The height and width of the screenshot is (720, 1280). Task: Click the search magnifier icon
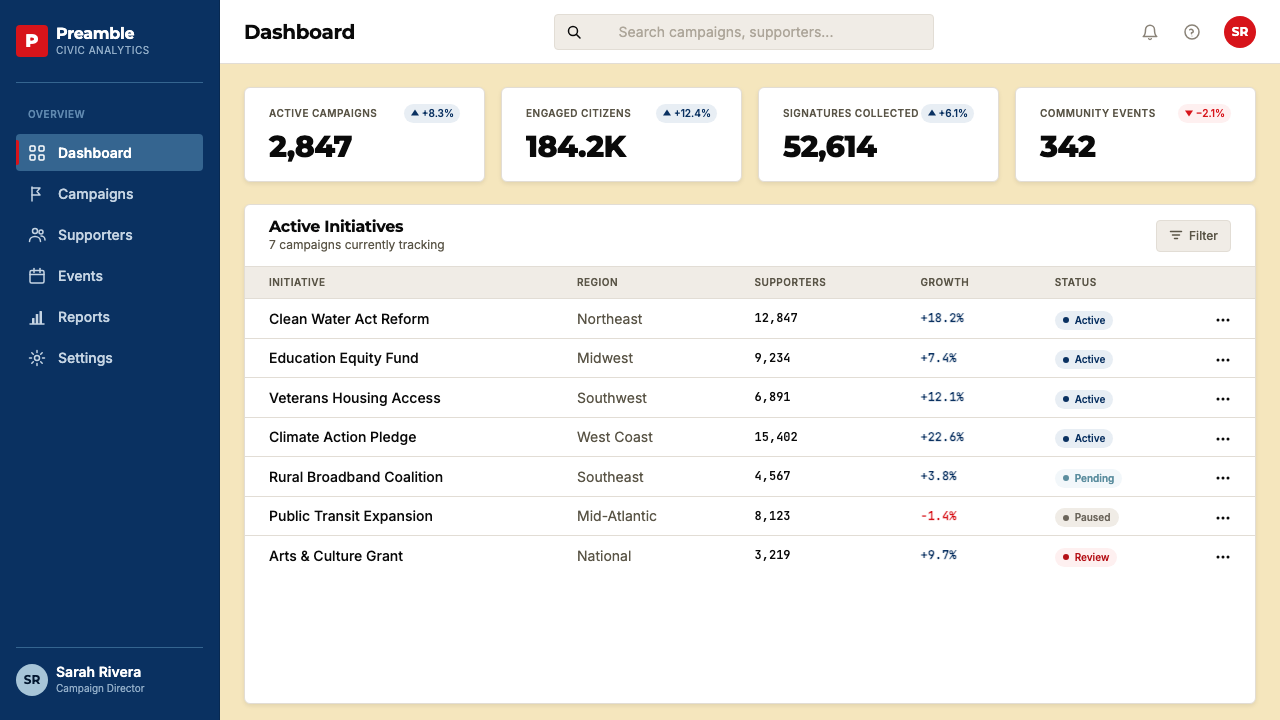coord(574,32)
